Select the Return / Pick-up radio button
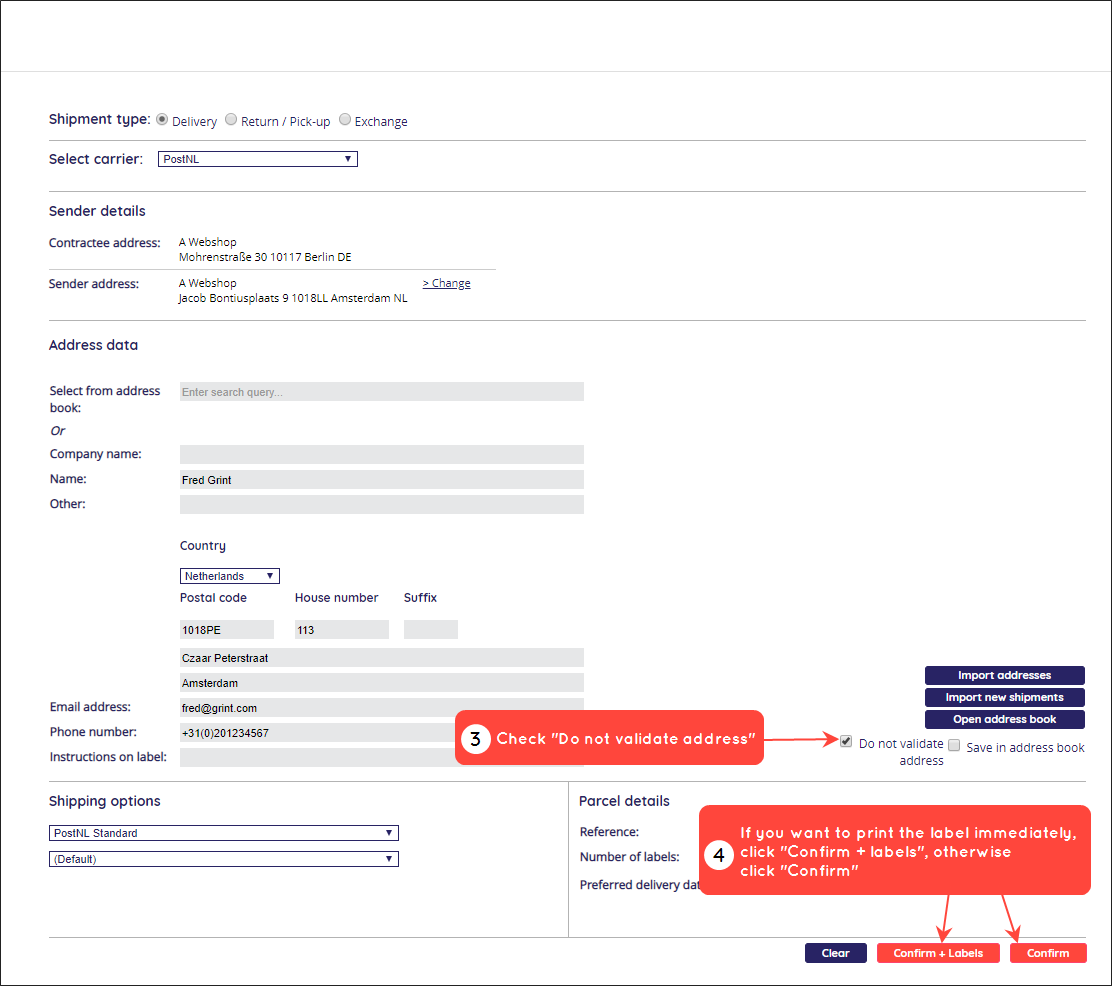This screenshot has width=1112, height=986. click(231, 119)
